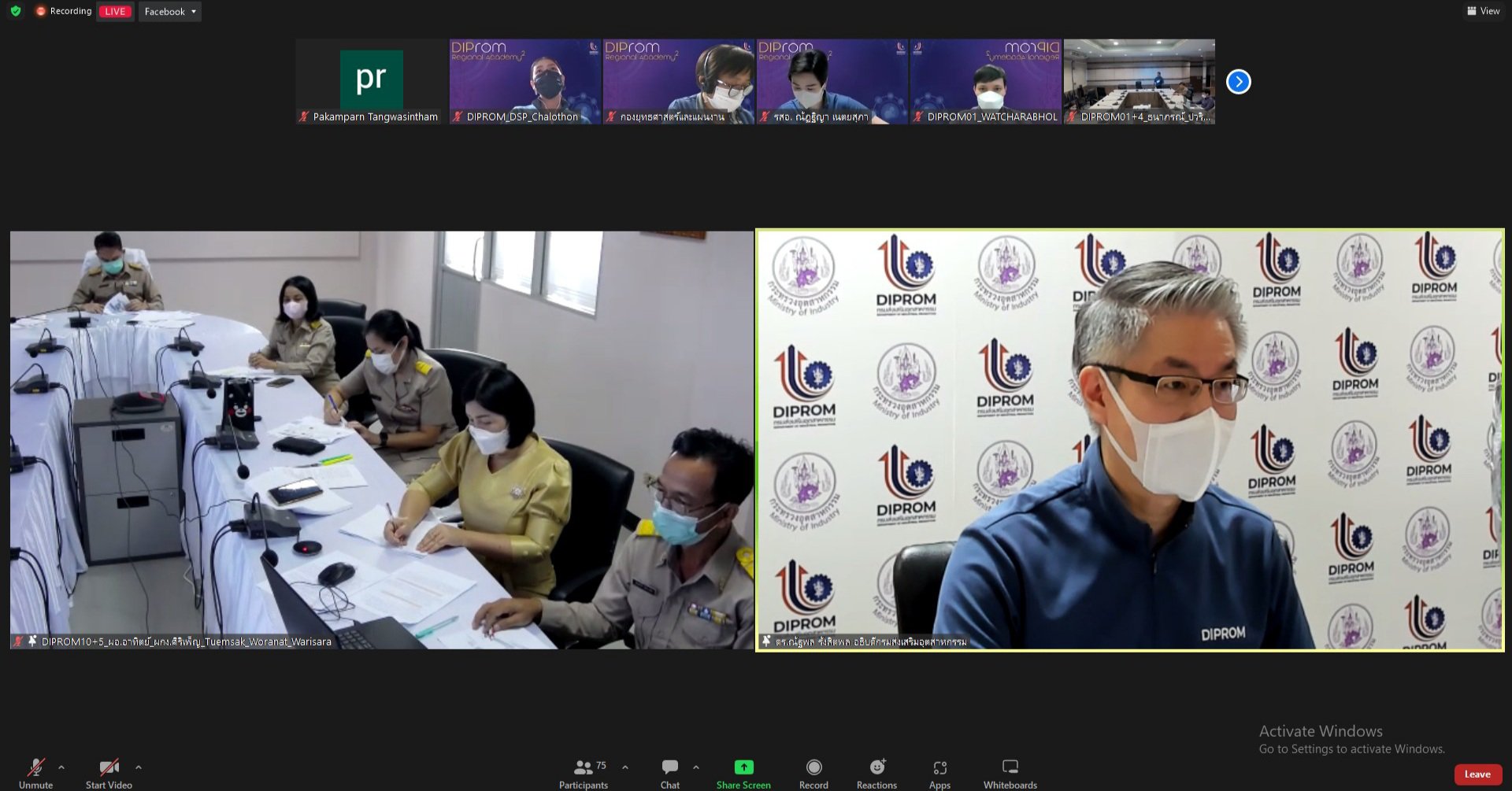This screenshot has height=791, width=1512.
Task: Select the DIPROM_DSP_Chalothon video tile
Action: click(524, 81)
